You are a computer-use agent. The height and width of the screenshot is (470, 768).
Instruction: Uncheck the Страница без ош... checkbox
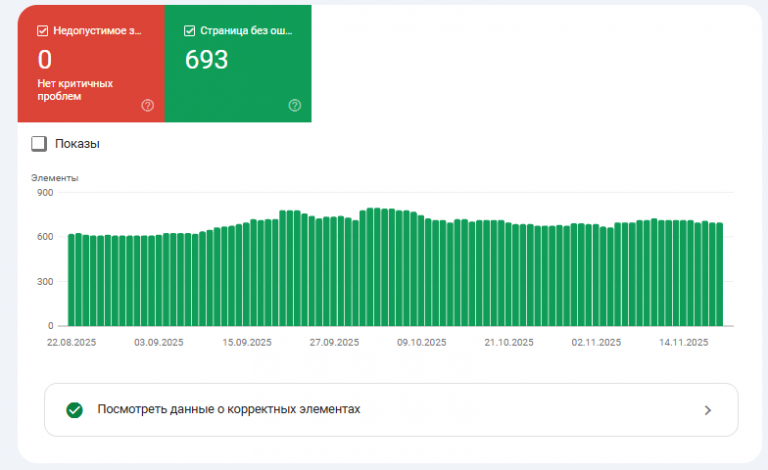click(x=190, y=31)
